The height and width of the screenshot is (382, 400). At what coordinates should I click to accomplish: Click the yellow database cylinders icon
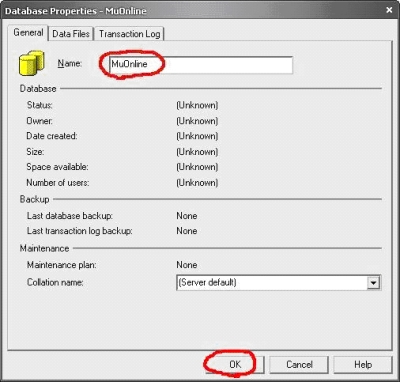click(x=32, y=63)
